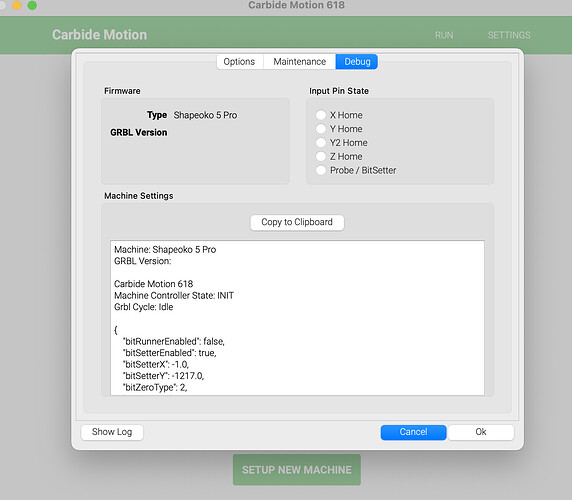The image size is (572, 500).
Task: Open the log with Show Log
Action: tap(112, 432)
